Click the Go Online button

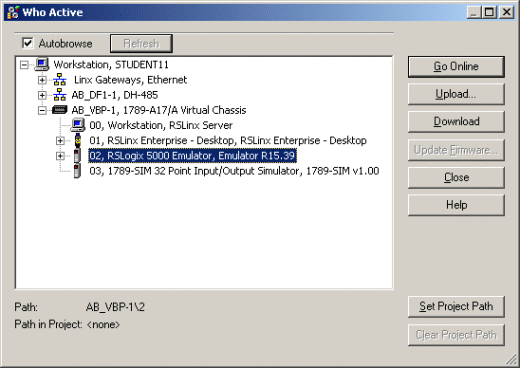pos(456,67)
